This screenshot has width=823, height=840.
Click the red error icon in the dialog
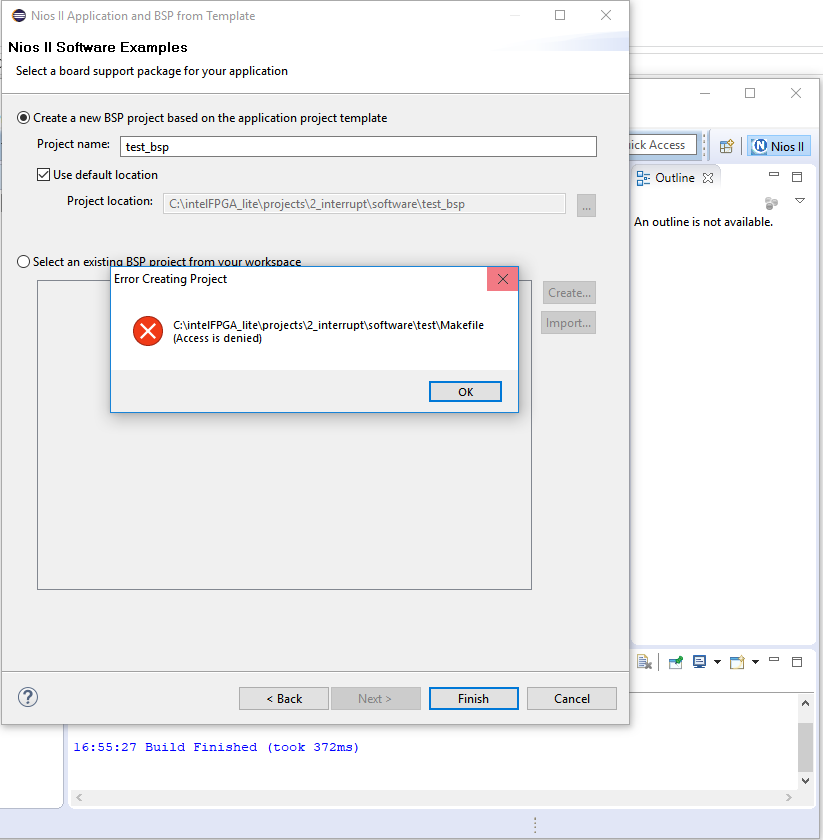tap(148, 331)
